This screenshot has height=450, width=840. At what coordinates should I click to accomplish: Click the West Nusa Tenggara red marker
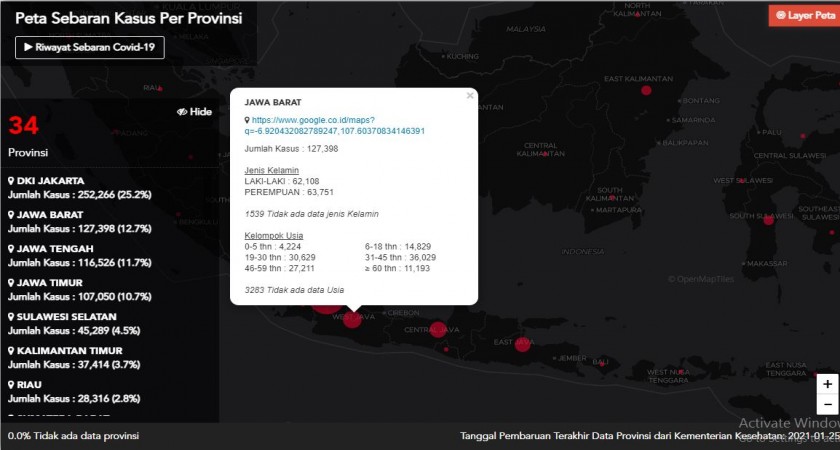pyautogui.click(x=680, y=371)
